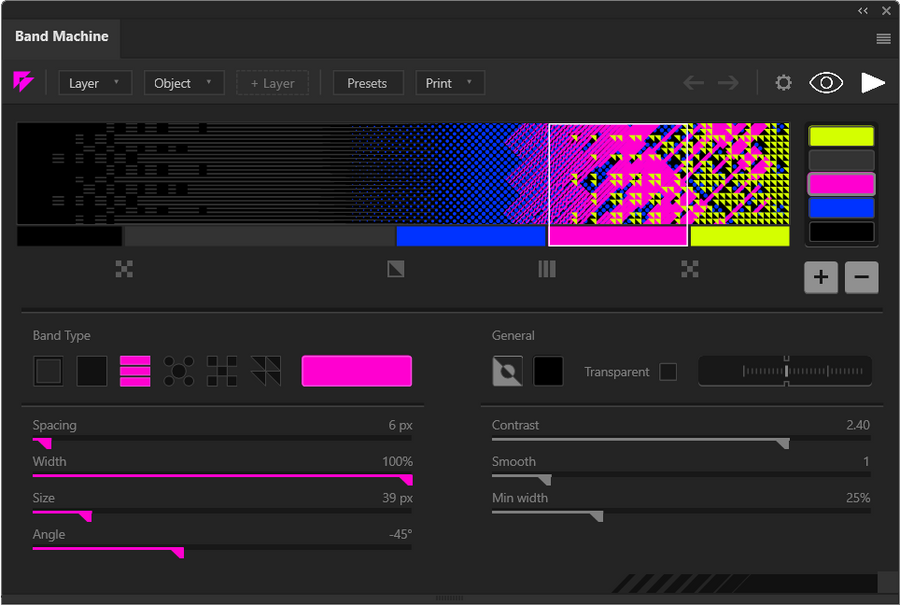Adjust the Spacing slider
Screen dimensions: 900x605
pyautogui.click(x=222, y=443)
